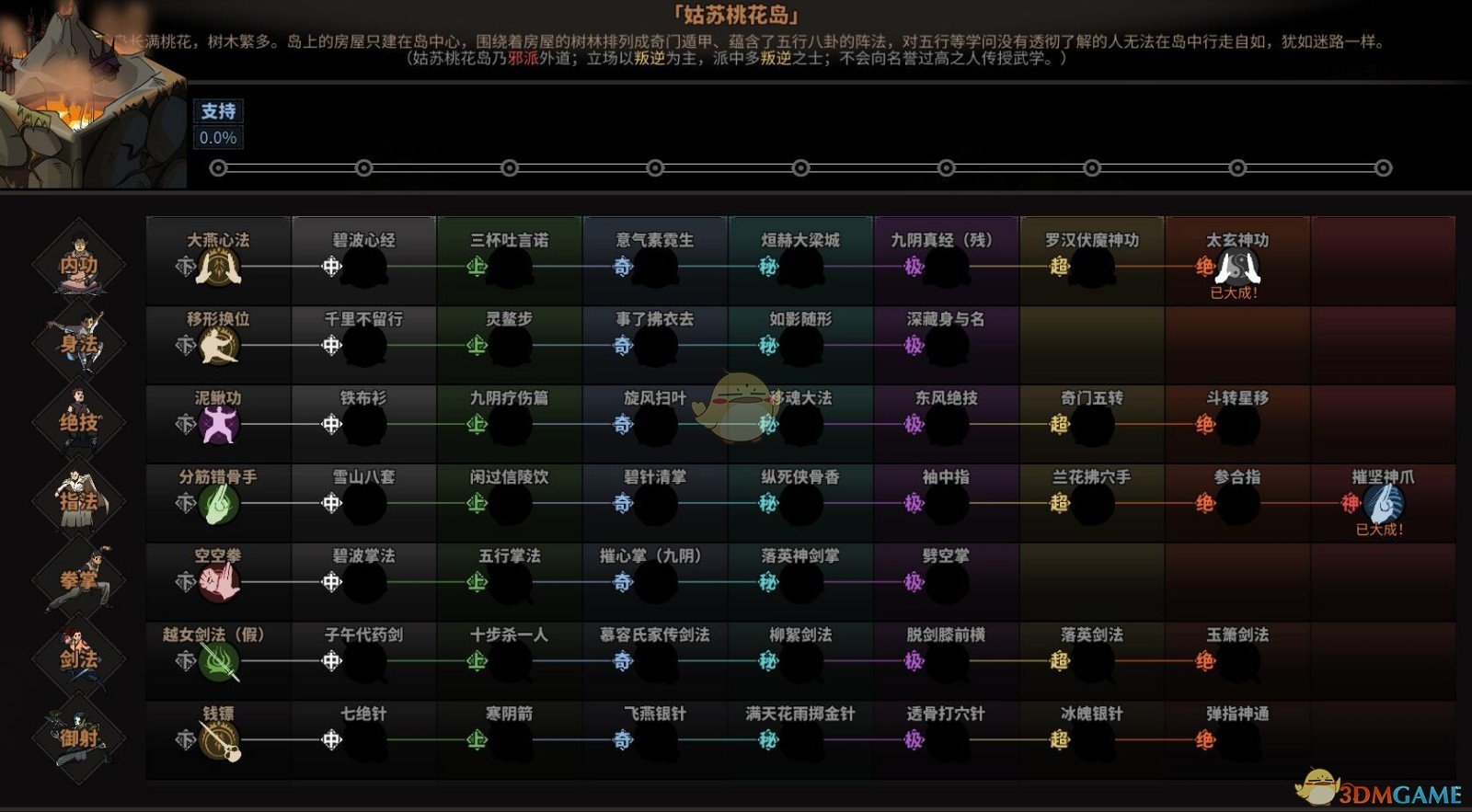
Task: Click the 太玄神功 skill icon
Action: point(1237,267)
